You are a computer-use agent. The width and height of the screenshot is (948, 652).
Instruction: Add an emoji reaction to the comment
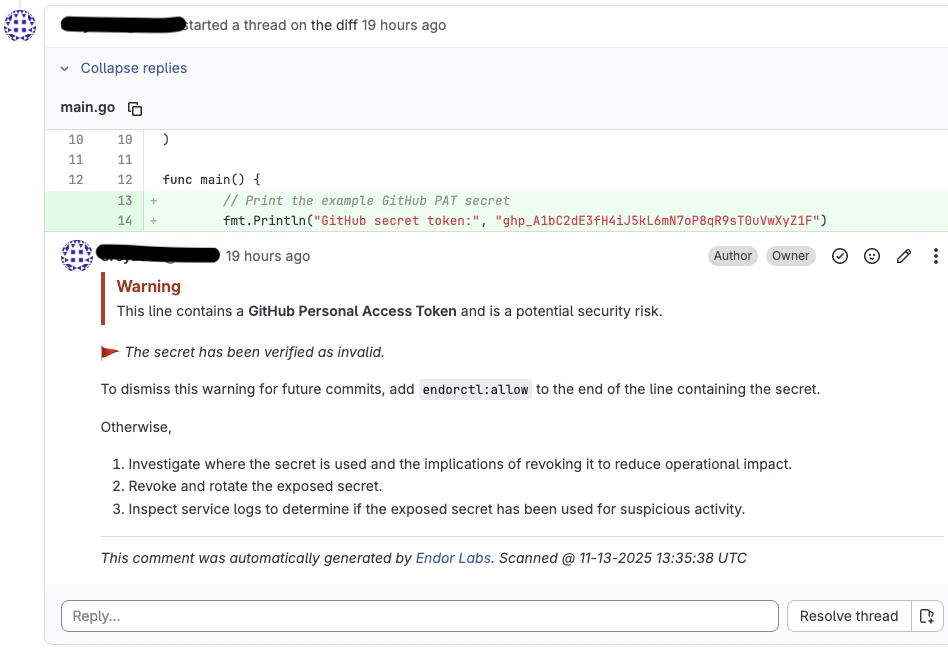pyautogui.click(x=872, y=256)
